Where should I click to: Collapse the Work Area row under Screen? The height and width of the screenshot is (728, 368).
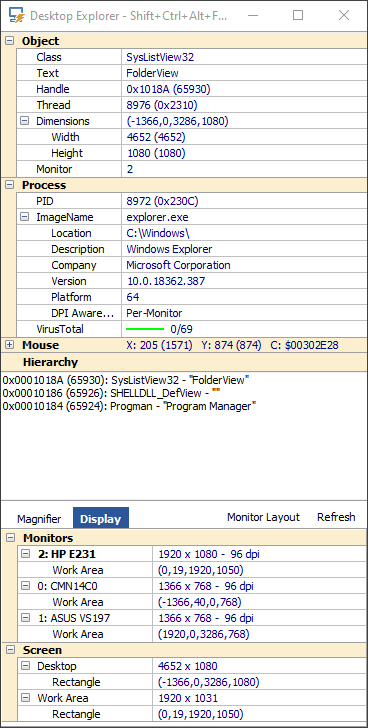click(x=25, y=698)
